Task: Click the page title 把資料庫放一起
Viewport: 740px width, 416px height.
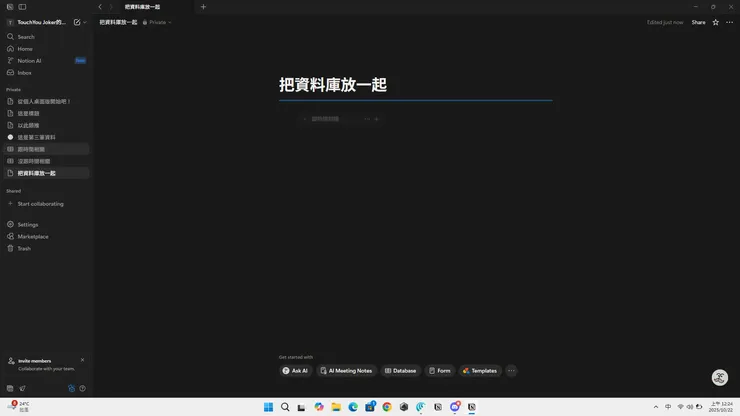Action: [x=333, y=85]
